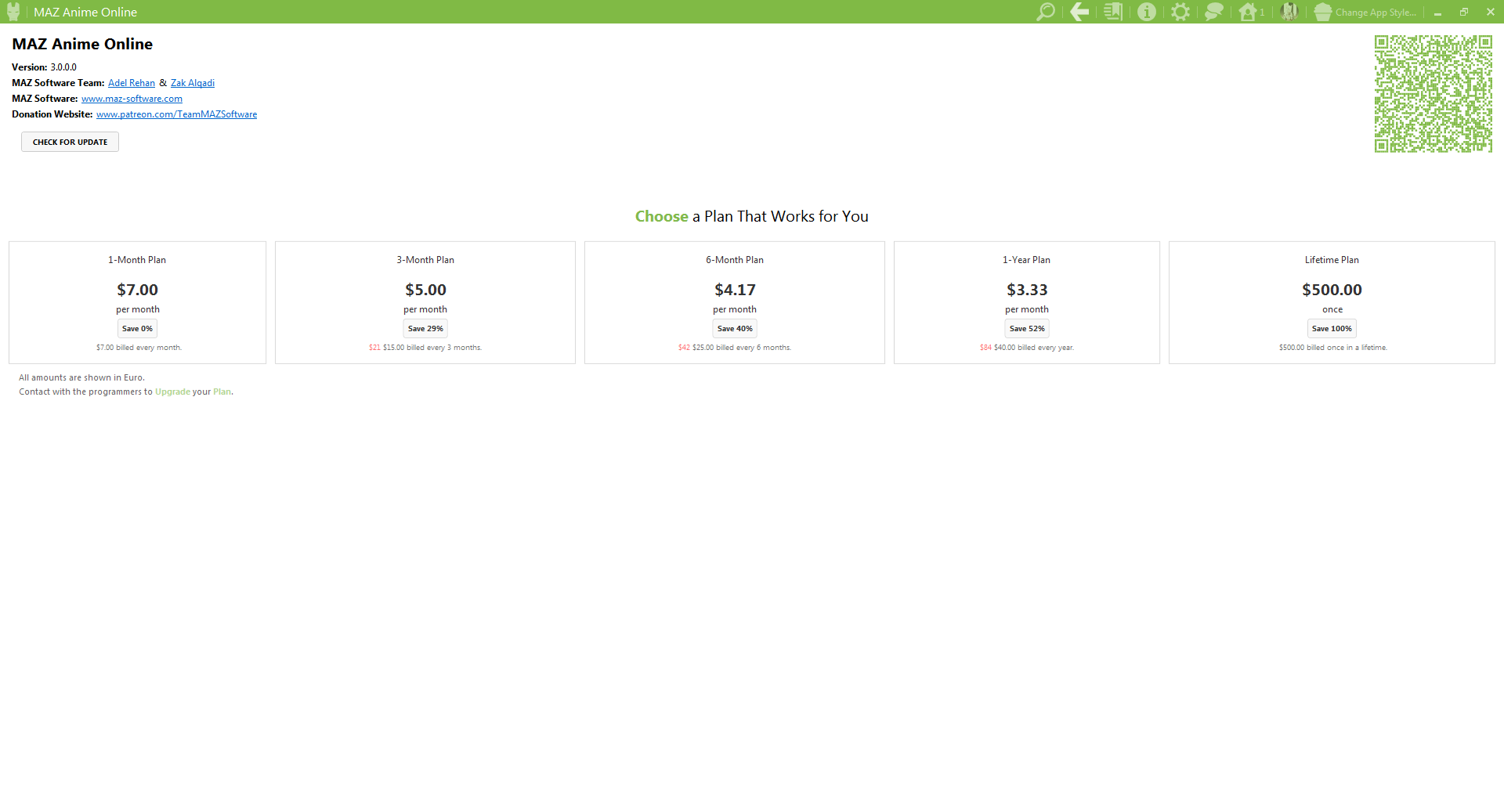Click the QR code image

click(x=1433, y=93)
